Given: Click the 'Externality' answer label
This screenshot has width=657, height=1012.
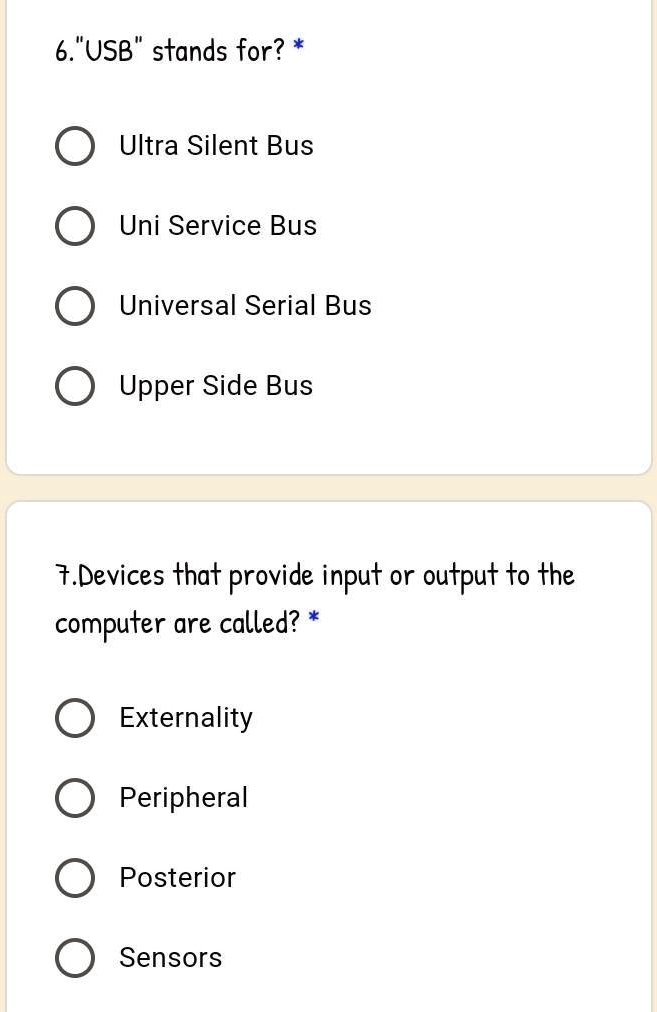Looking at the screenshot, I should pyautogui.click(x=186, y=718).
